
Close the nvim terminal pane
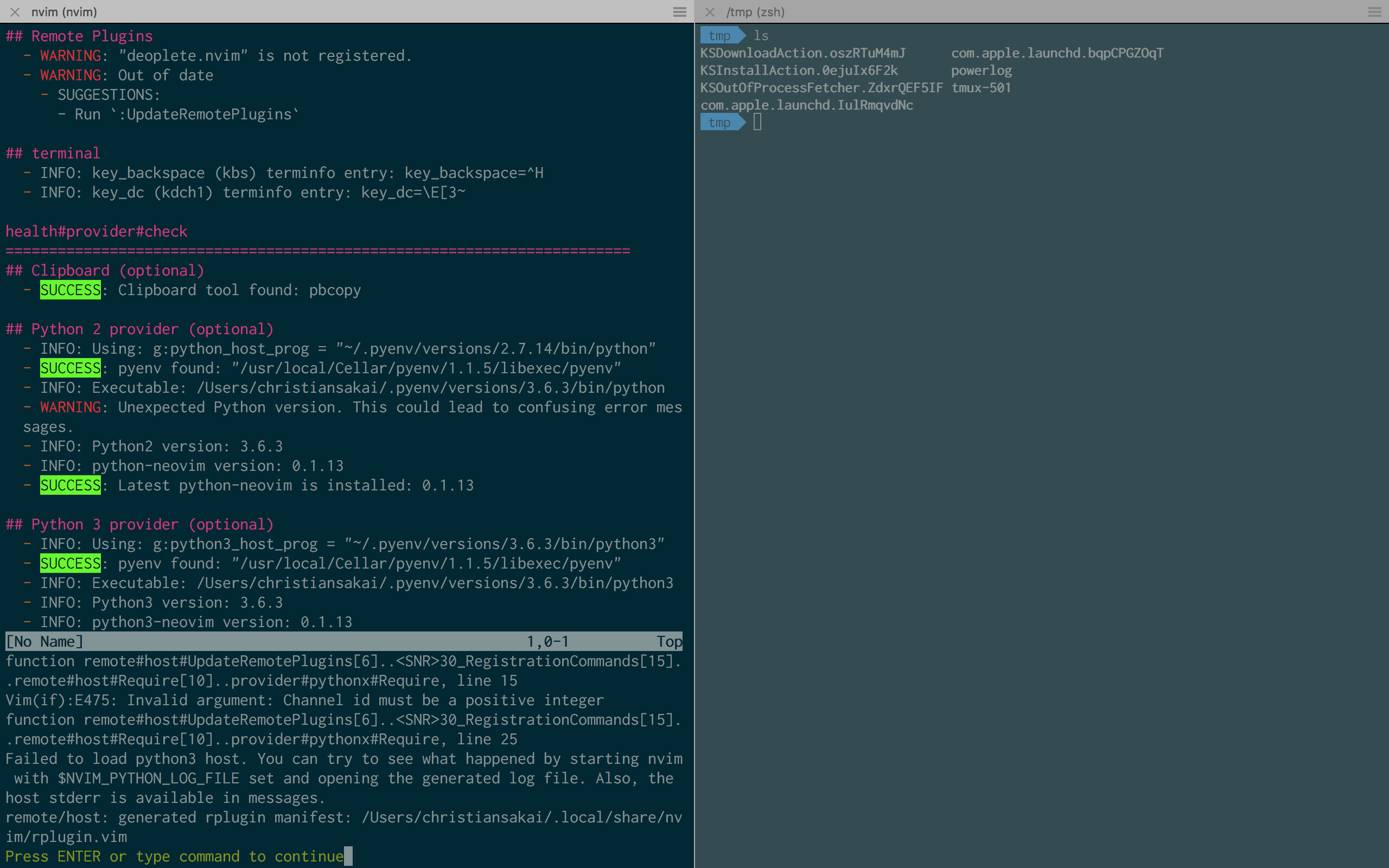(x=15, y=12)
